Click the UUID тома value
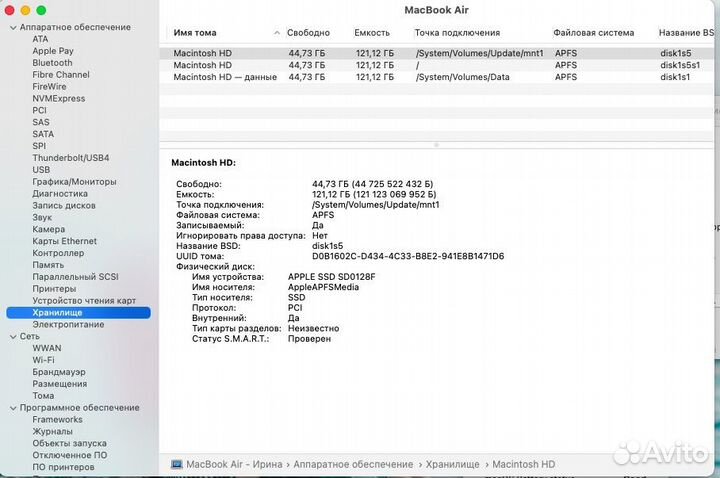 pyautogui.click(x=408, y=256)
